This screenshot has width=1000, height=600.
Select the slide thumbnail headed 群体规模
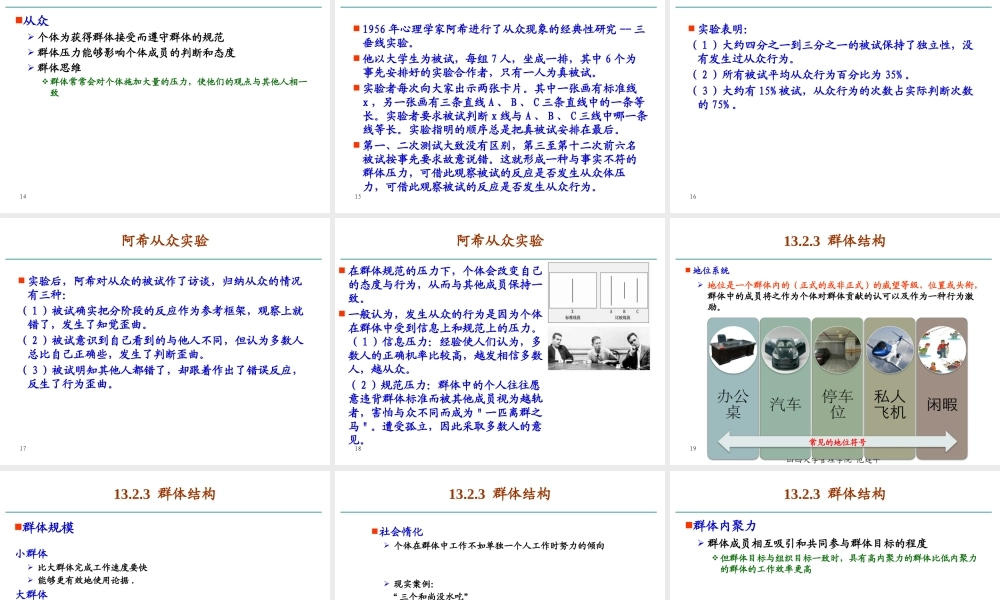coord(165,536)
